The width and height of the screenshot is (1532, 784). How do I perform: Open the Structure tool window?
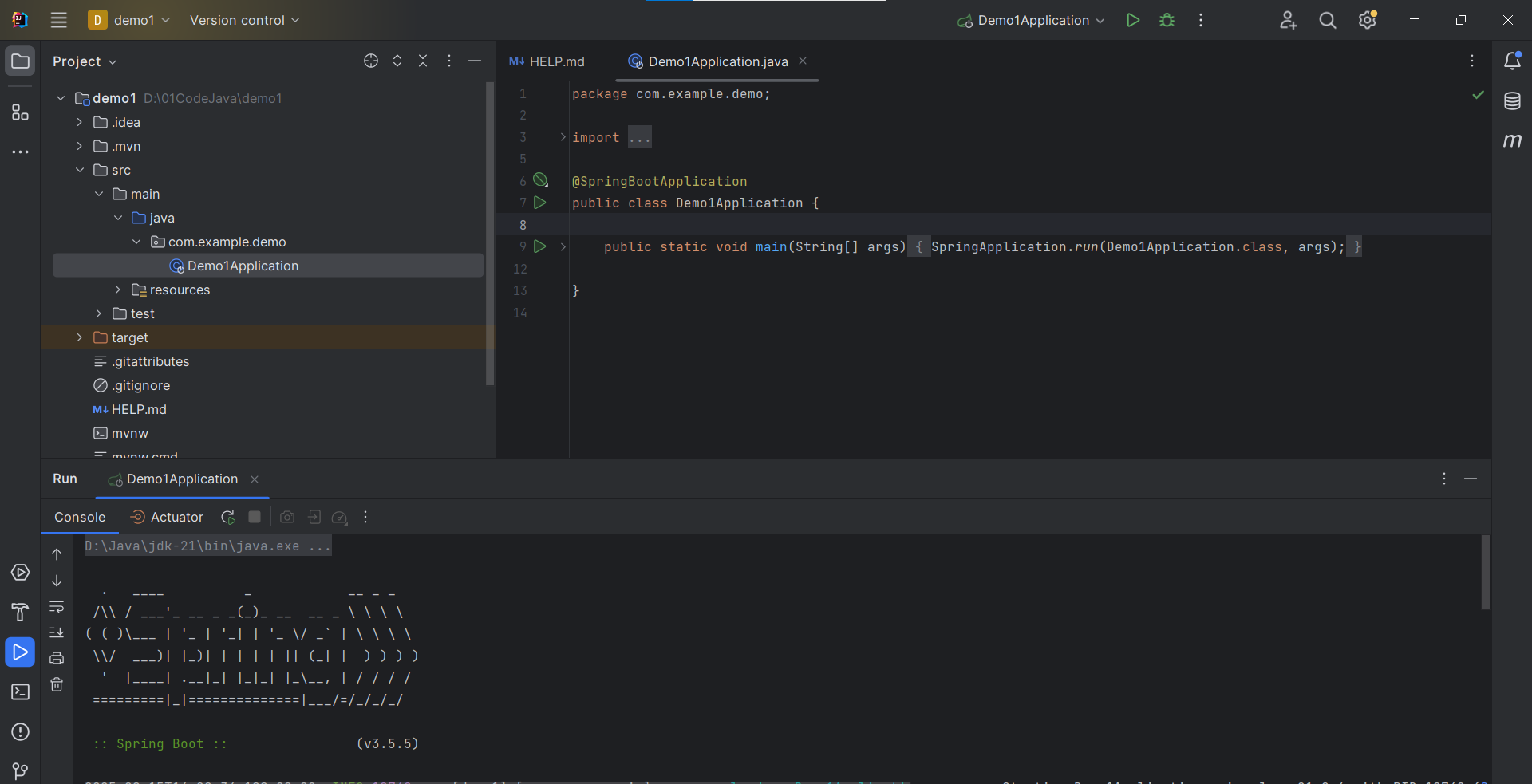(x=20, y=112)
